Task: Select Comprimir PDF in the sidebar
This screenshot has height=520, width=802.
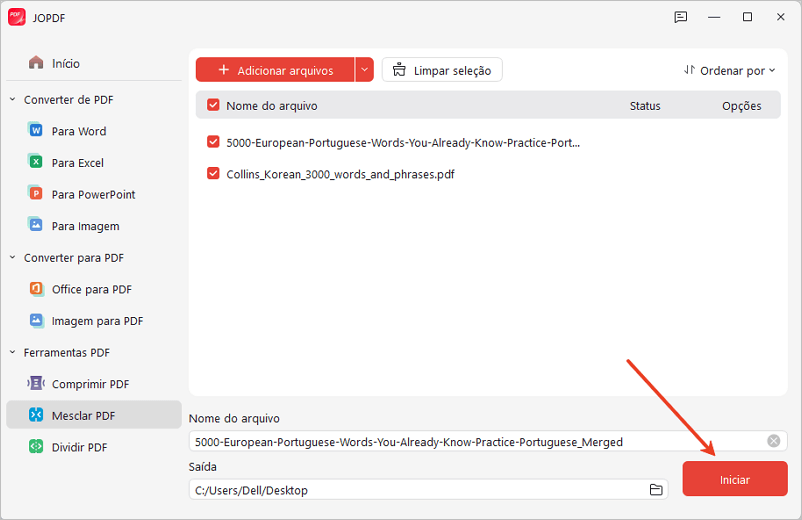Action: tap(94, 383)
